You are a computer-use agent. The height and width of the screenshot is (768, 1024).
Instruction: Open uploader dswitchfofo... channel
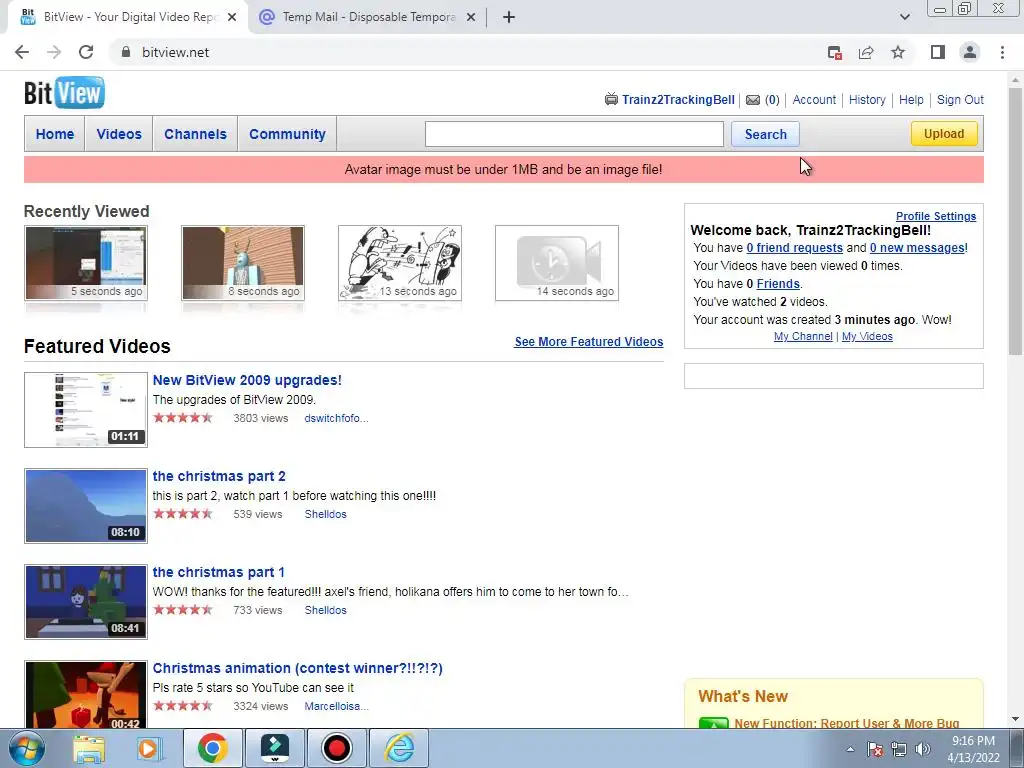tap(336, 418)
